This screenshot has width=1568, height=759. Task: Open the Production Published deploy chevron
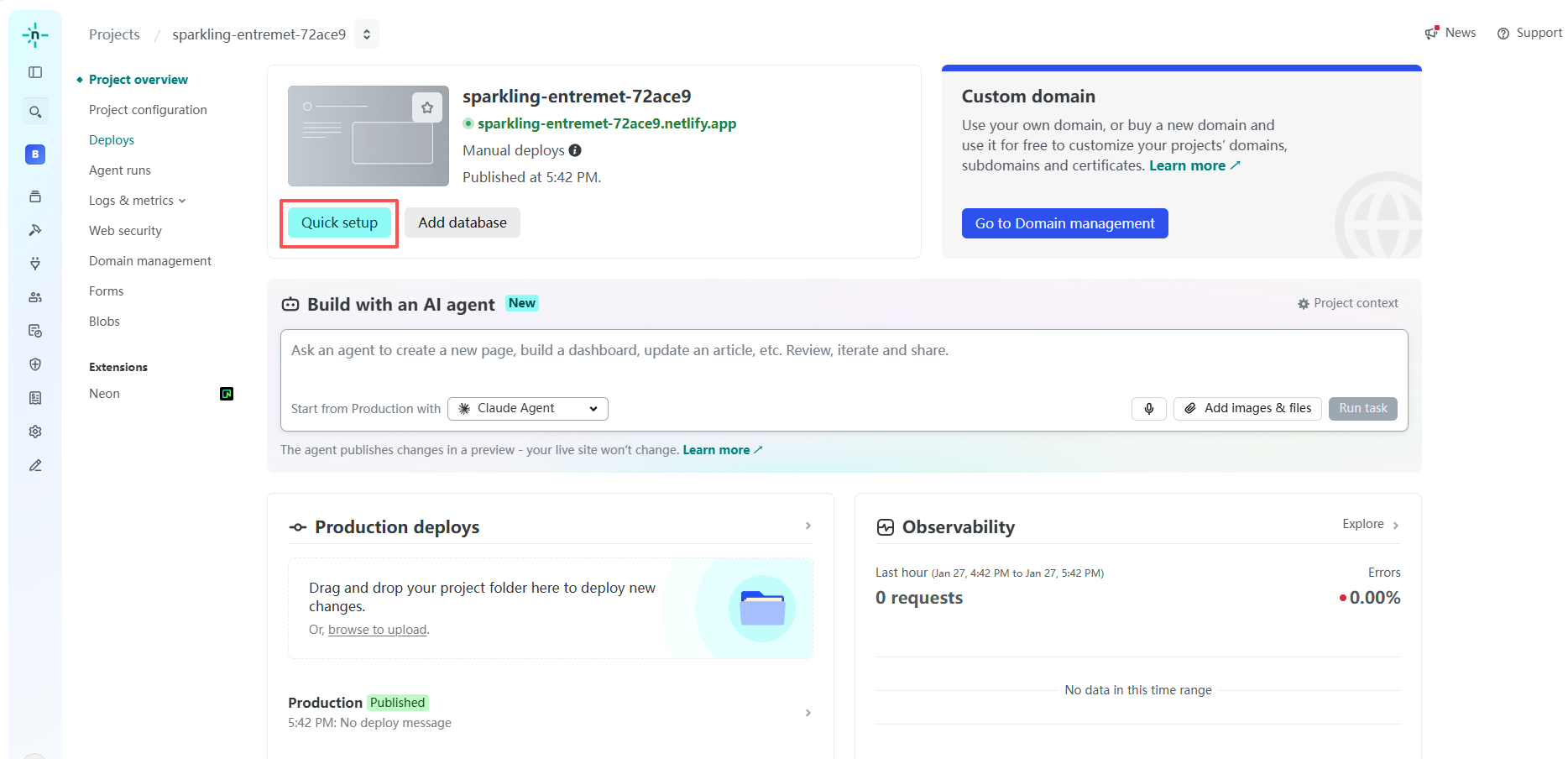[808, 713]
